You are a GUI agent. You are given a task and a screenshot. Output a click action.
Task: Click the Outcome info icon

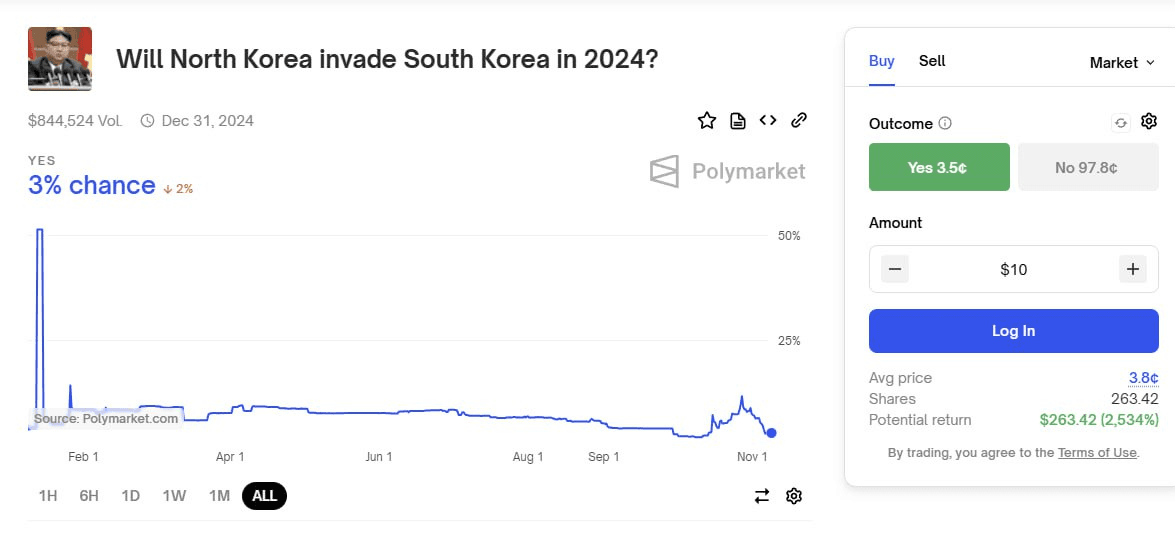(945, 124)
